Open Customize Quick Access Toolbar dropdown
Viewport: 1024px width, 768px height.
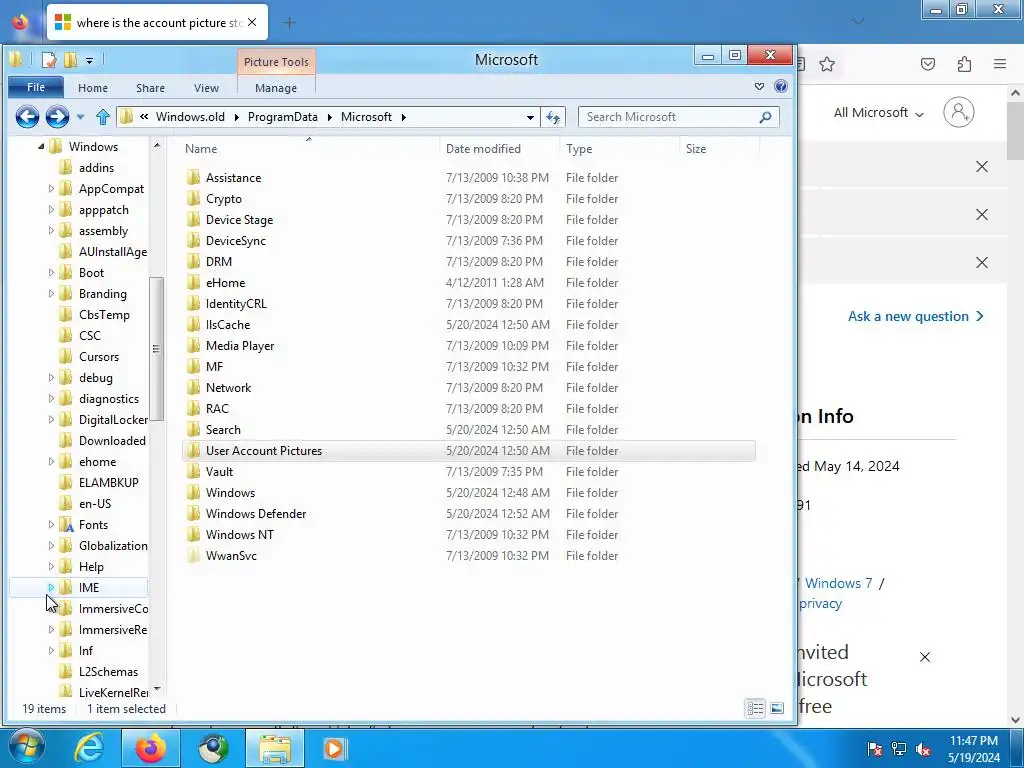point(89,61)
